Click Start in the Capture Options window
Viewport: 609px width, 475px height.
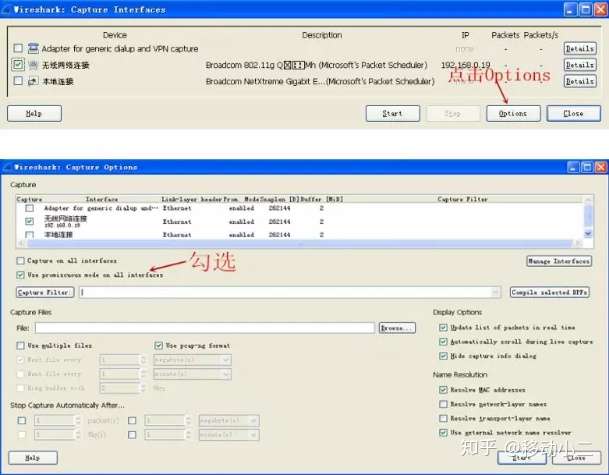click(x=522, y=458)
